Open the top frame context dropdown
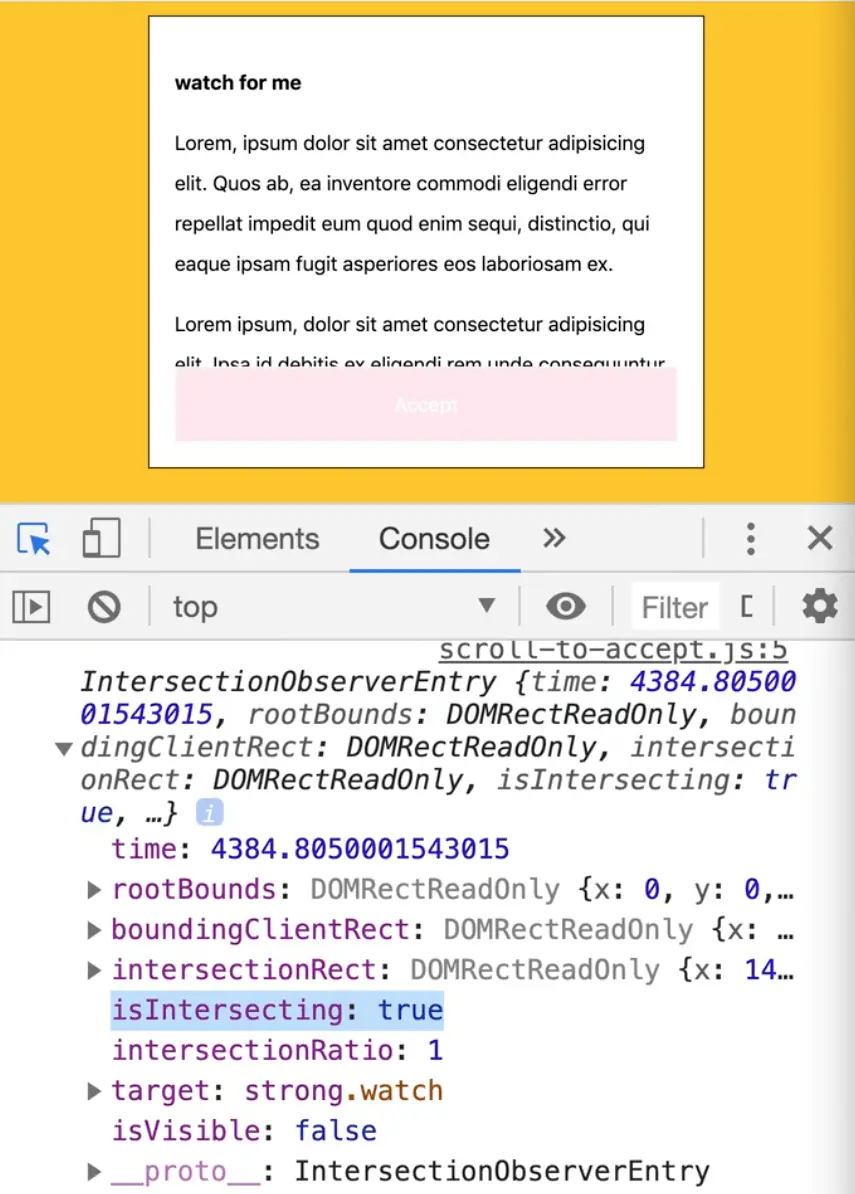The height and width of the screenshot is (1194, 855). (330, 606)
